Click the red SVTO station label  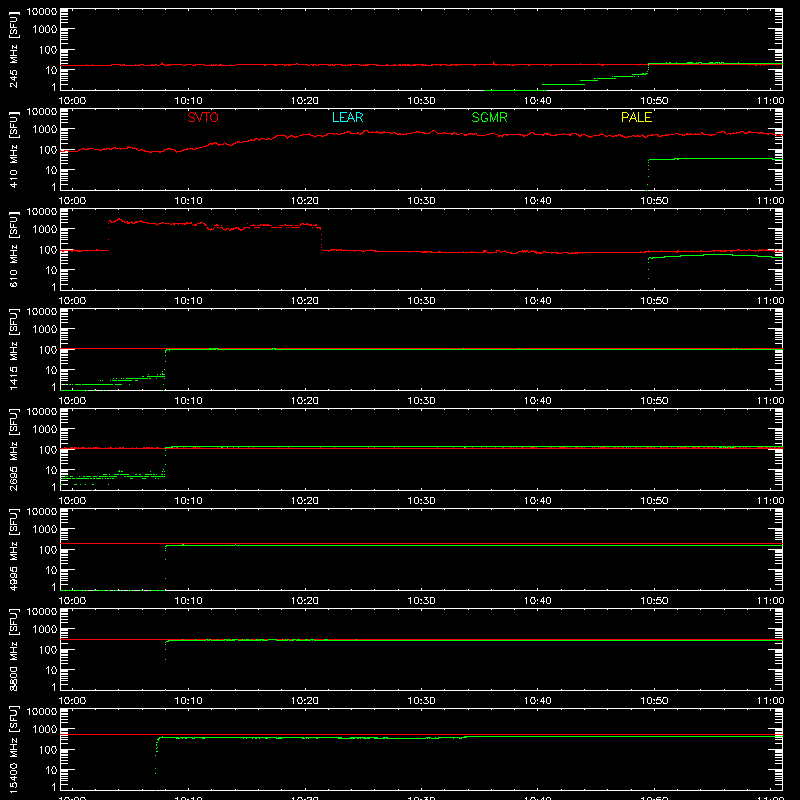pyautogui.click(x=203, y=117)
